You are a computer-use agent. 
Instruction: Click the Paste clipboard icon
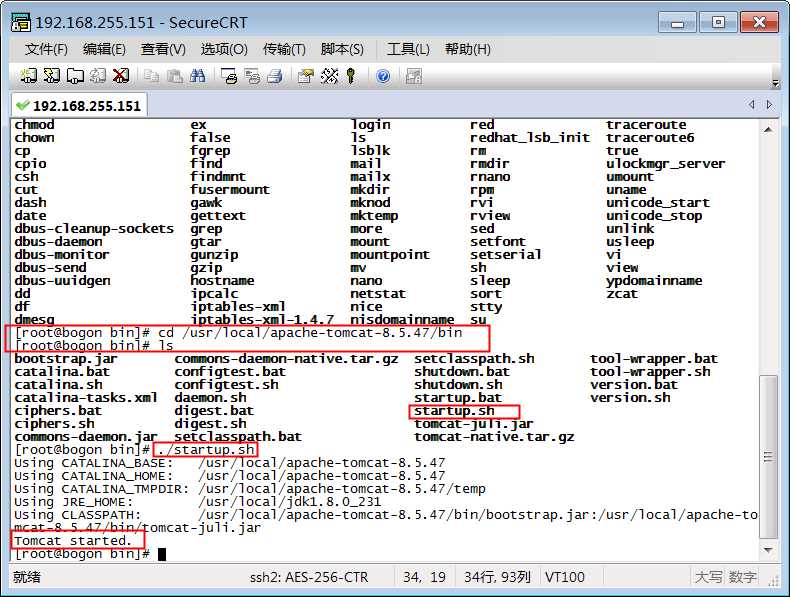(174, 76)
